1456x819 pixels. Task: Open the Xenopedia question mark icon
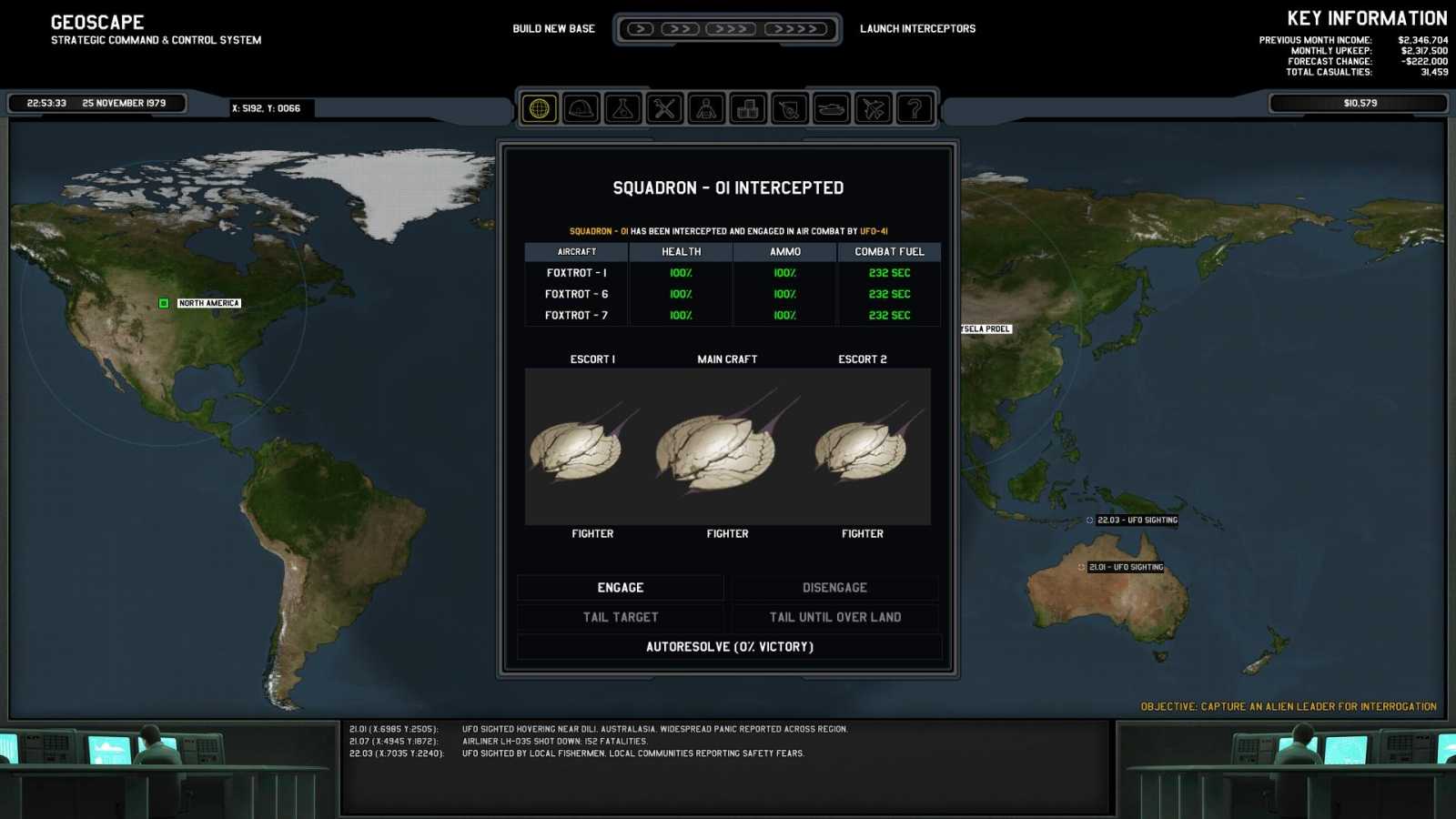coord(915,109)
